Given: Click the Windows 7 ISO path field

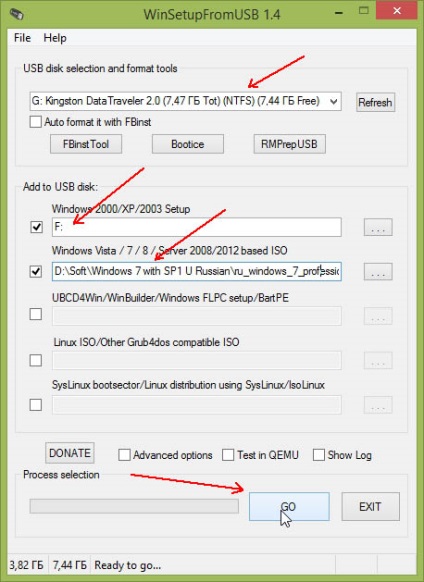Looking at the screenshot, I should [x=197, y=271].
